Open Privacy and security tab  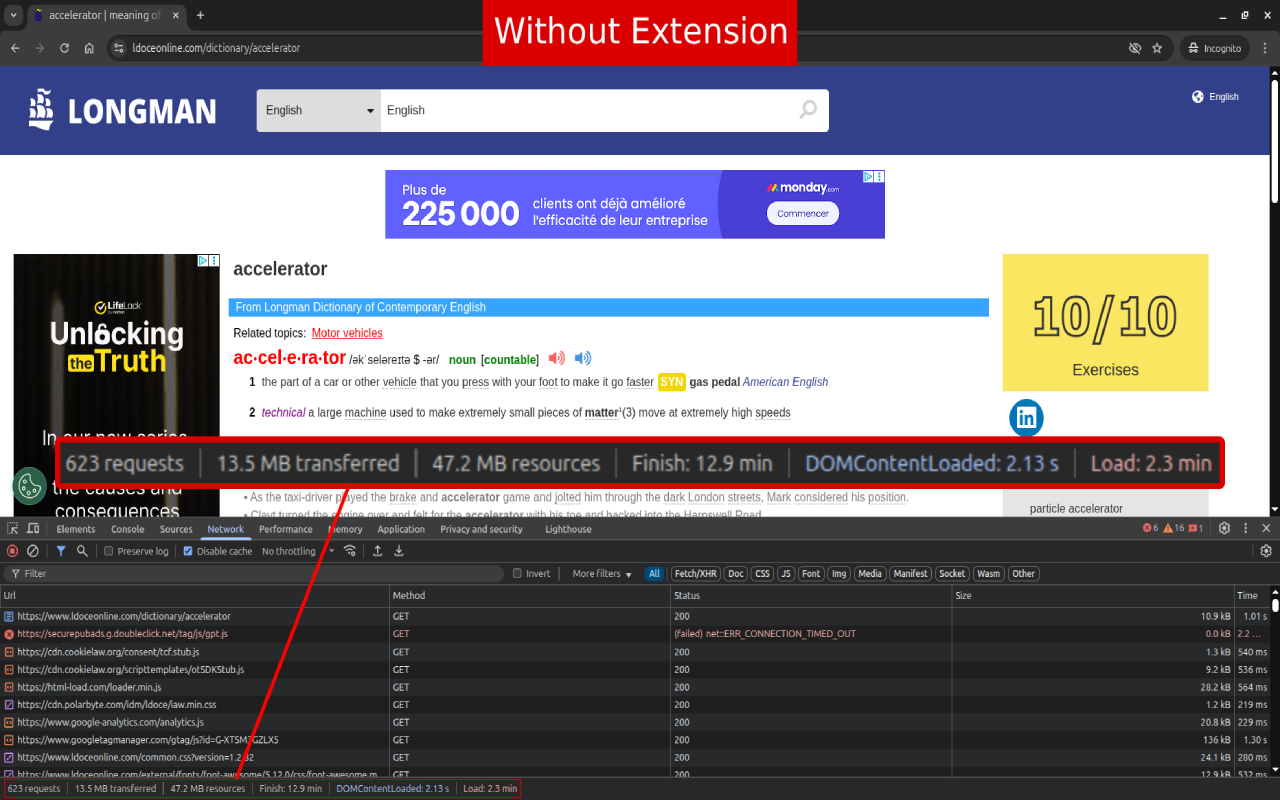point(481,529)
